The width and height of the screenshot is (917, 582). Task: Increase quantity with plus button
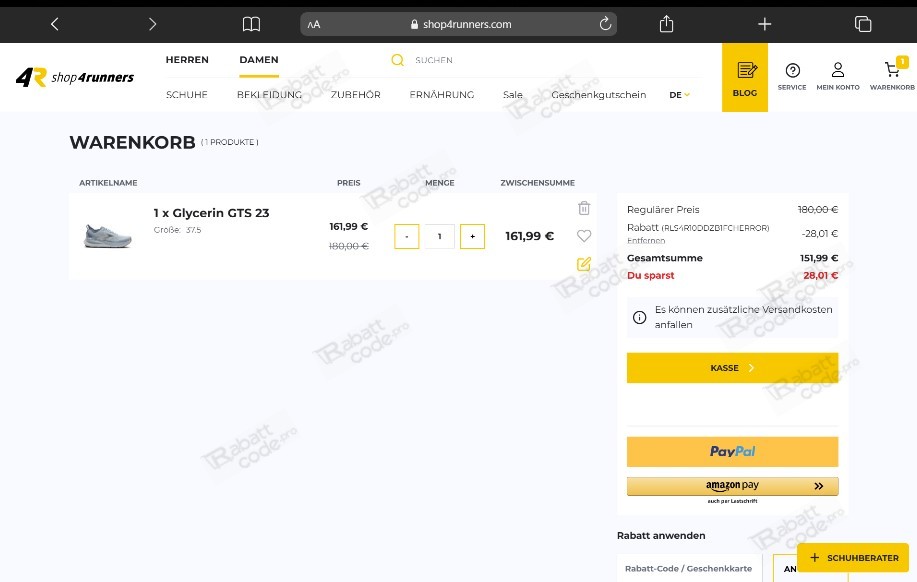click(x=473, y=236)
